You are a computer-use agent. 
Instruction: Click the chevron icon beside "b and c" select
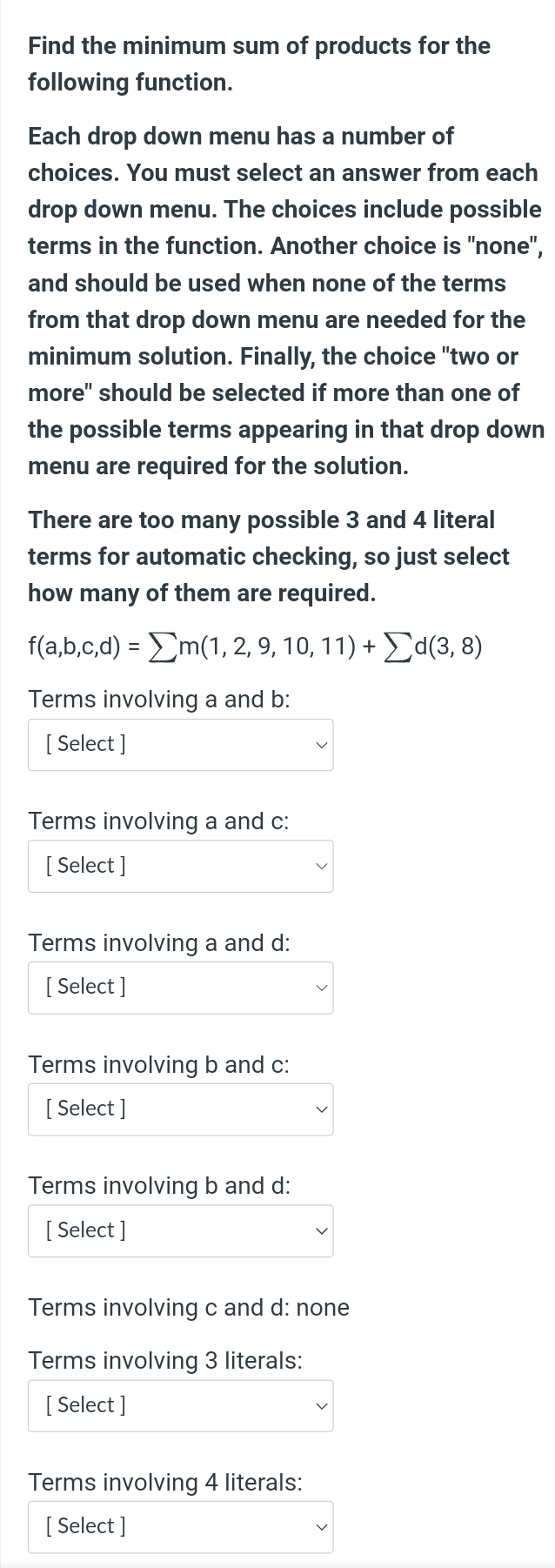coord(320,1110)
